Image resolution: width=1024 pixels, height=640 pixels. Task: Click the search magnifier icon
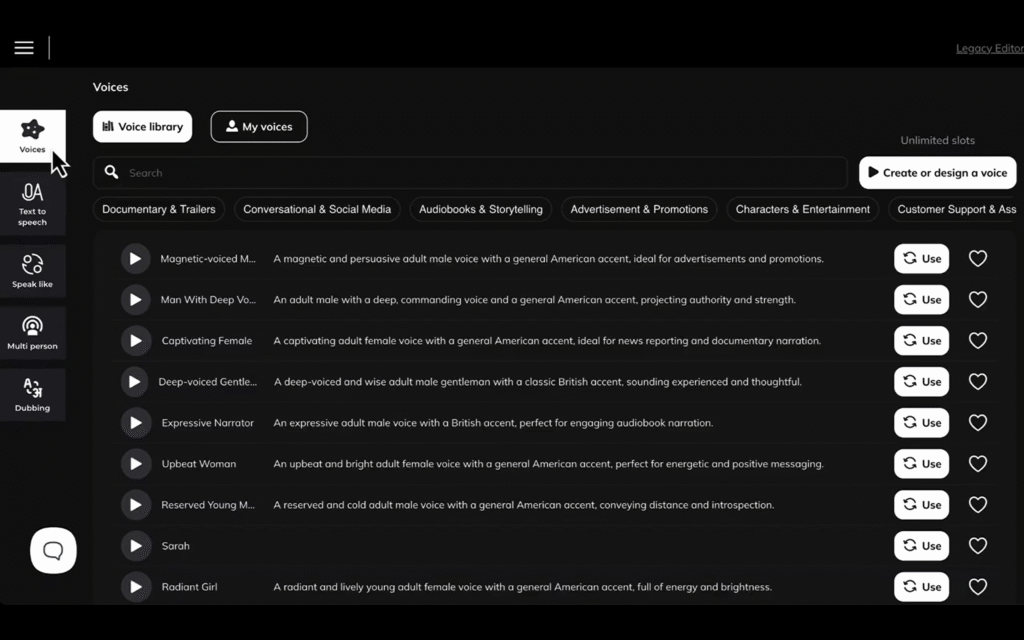110,172
